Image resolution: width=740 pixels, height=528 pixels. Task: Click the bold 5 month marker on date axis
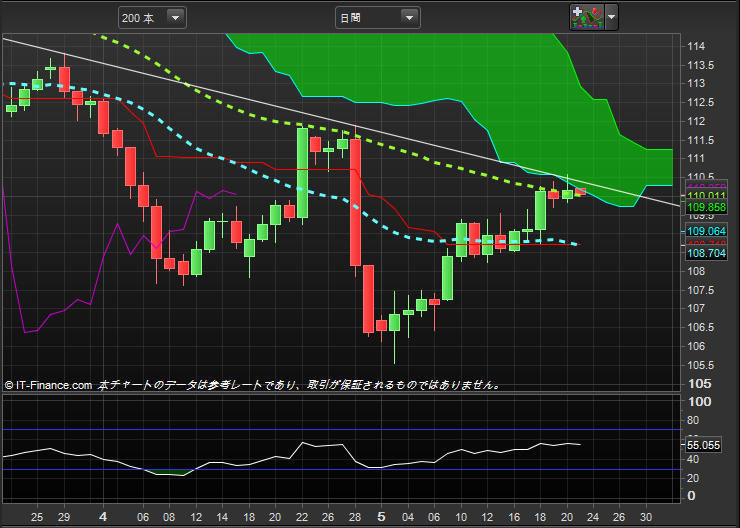pyautogui.click(x=381, y=517)
